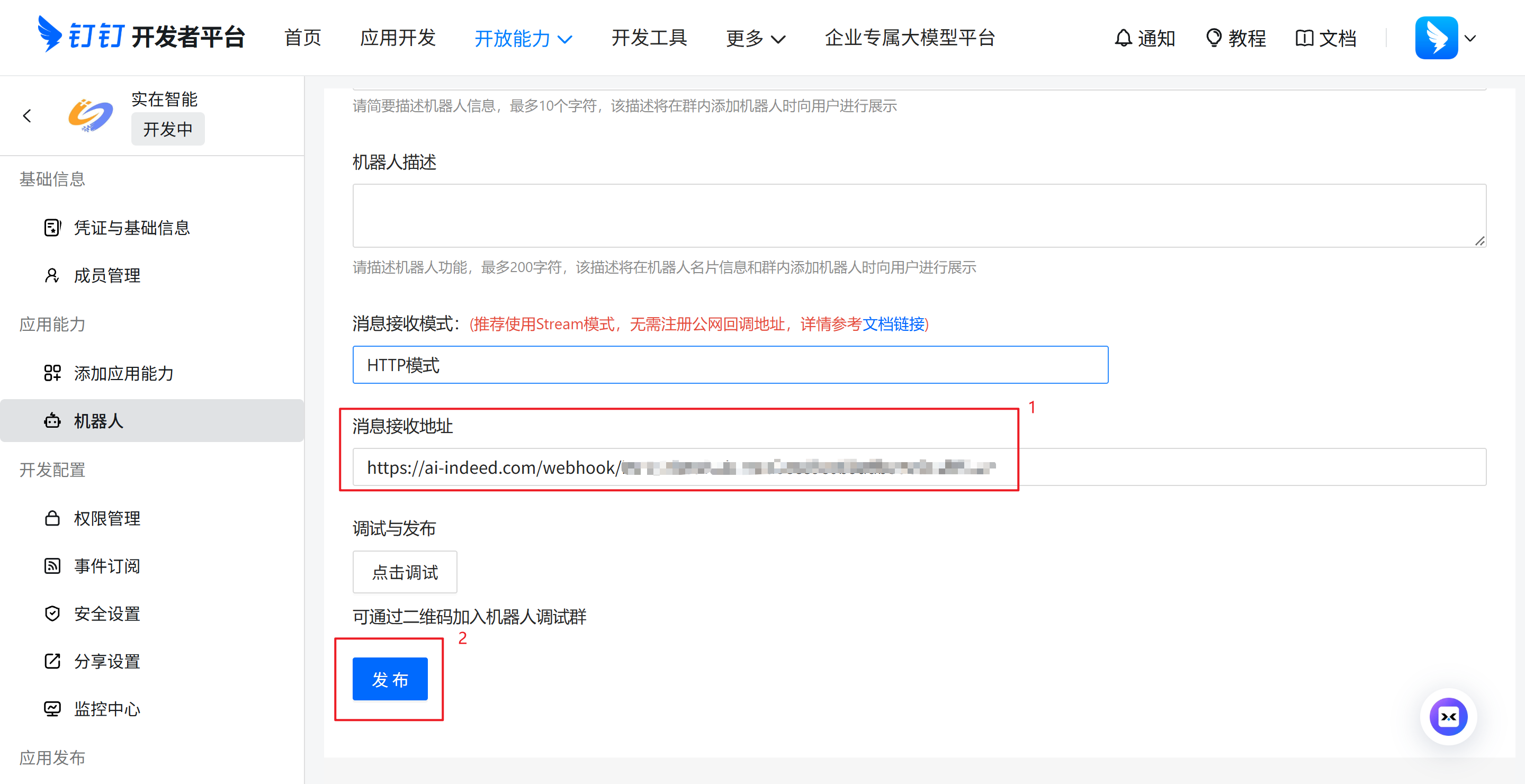Image resolution: width=1525 pixels, height=784 pixels.
Task: Click 添加应用能力 sidebar entry
Action: pos(123,373)
